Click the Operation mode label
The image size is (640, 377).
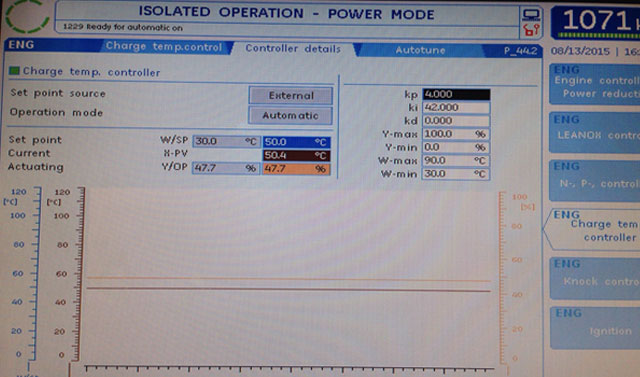click(x=56, y=112)
